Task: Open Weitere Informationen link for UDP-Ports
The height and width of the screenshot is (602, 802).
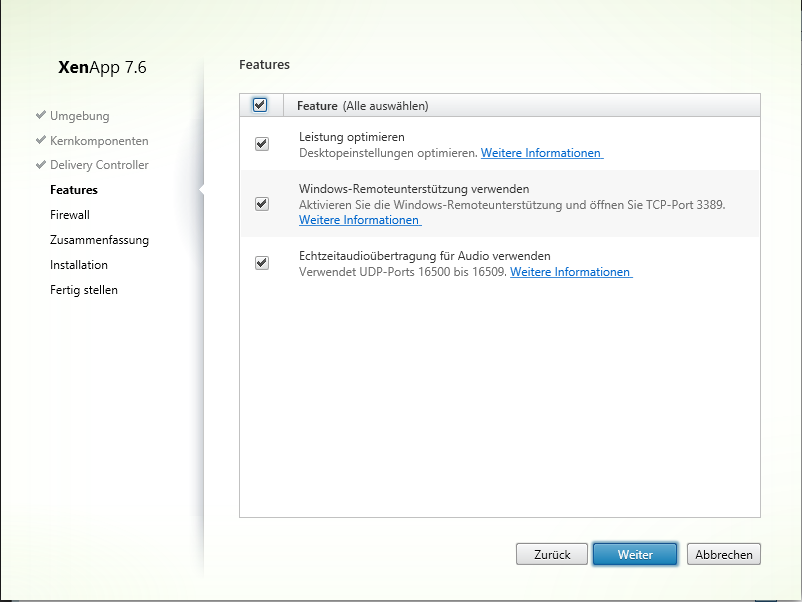Action: 571,272
